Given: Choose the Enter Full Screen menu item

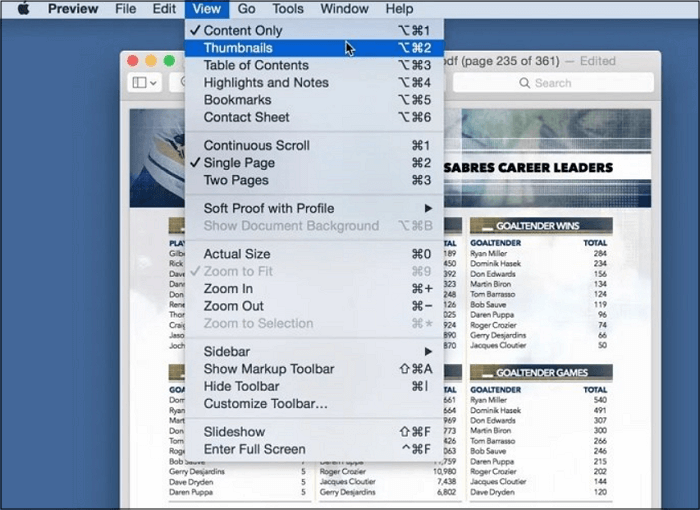Looking at the screenshot, I should (314, 450).
